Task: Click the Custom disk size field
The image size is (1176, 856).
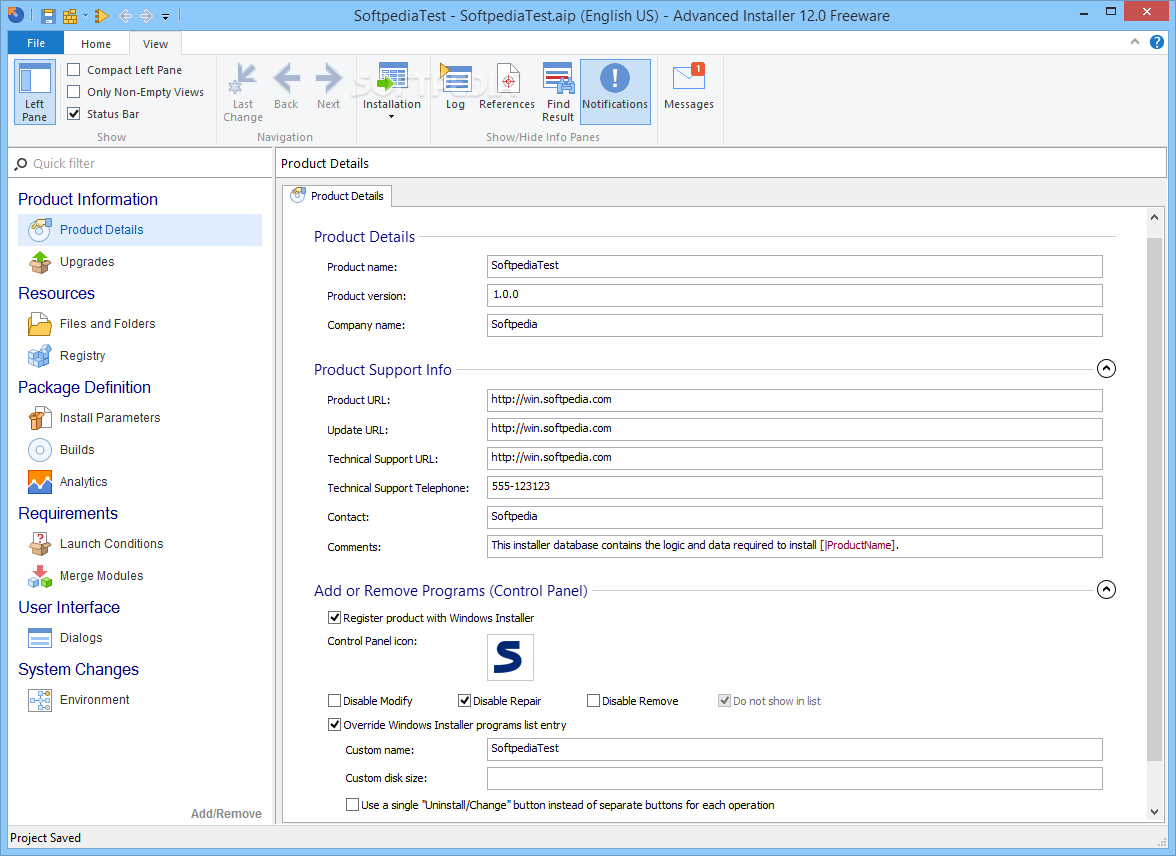Action: tap(794, 779)
